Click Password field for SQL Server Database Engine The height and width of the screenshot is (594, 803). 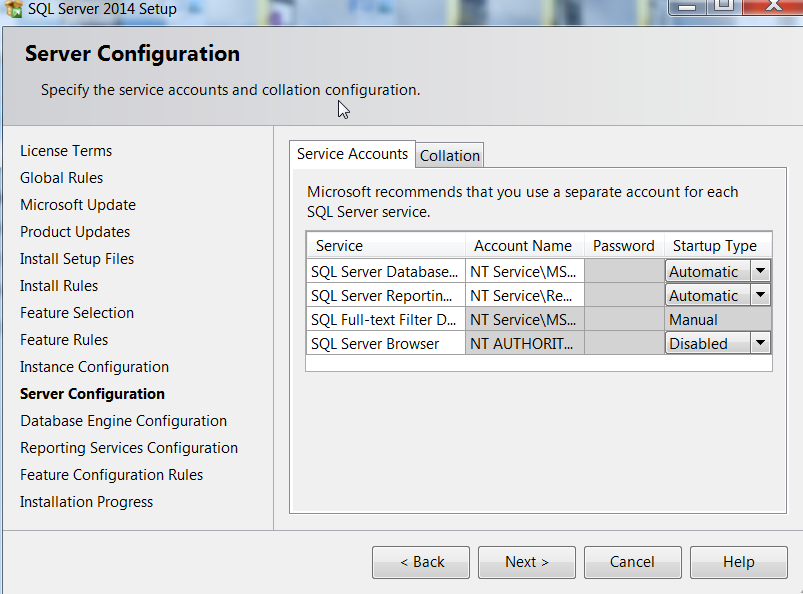pyautogui.click(x=624, y=271)
